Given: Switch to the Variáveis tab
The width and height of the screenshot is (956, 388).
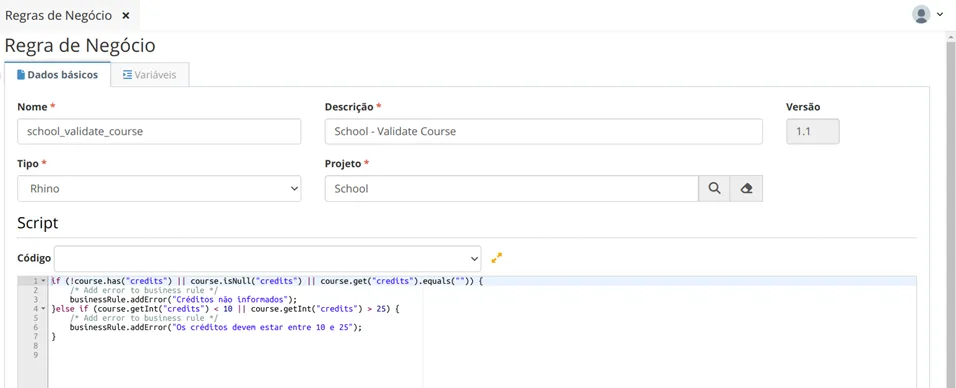Looking at the screenshot, I should 149,75.
